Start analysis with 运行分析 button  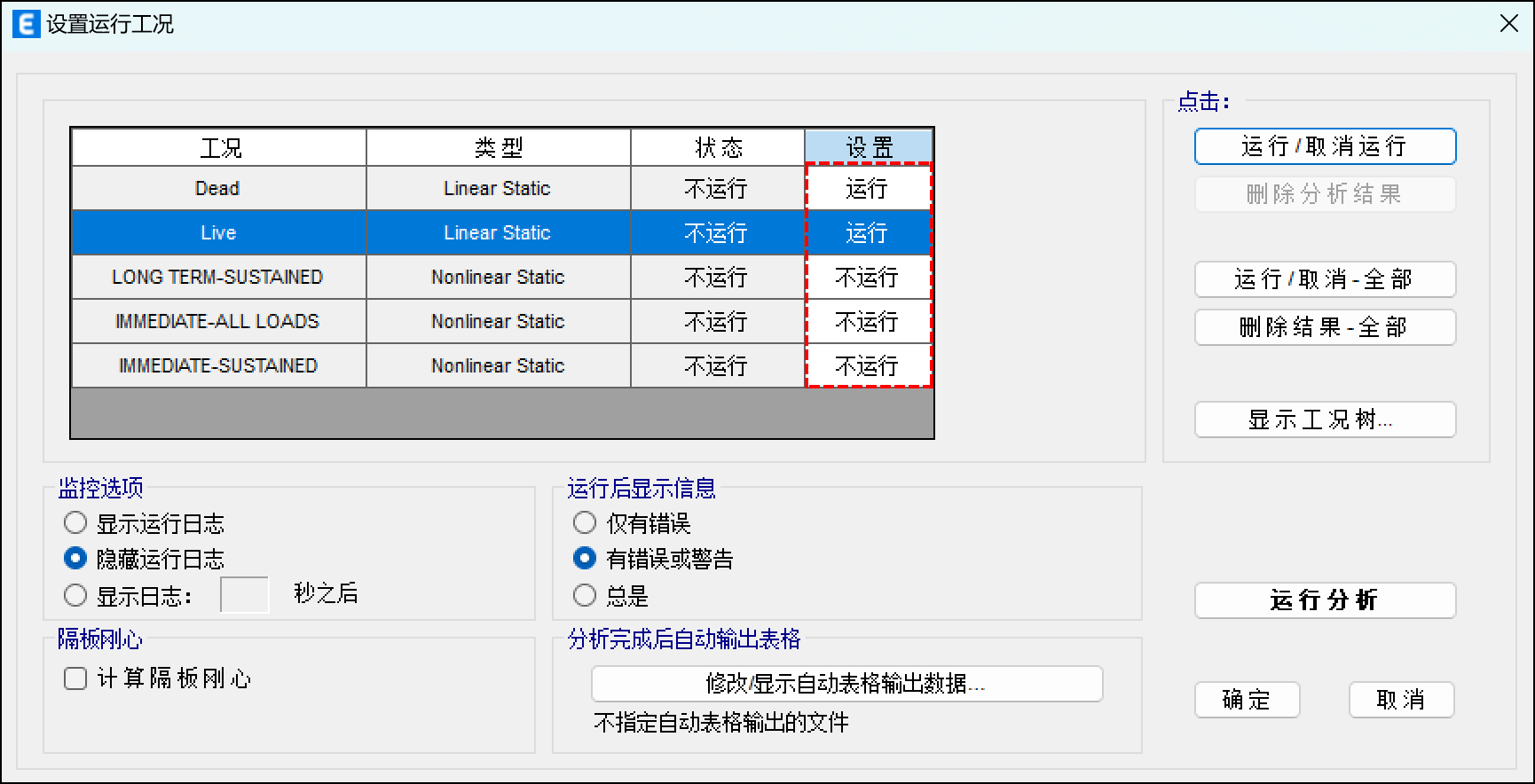(1324, 600)
